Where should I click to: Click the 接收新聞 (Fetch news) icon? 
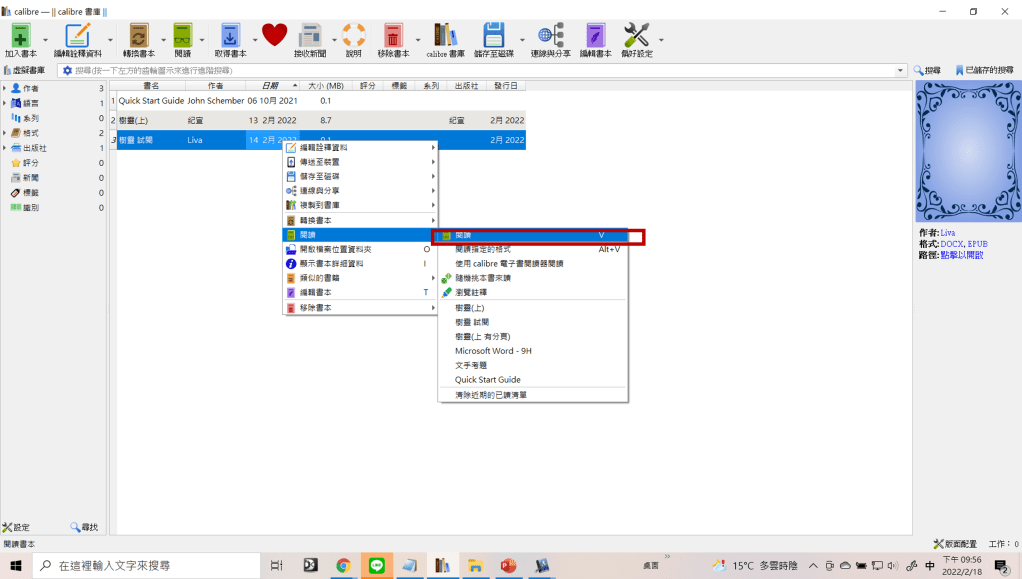point(312,36)
